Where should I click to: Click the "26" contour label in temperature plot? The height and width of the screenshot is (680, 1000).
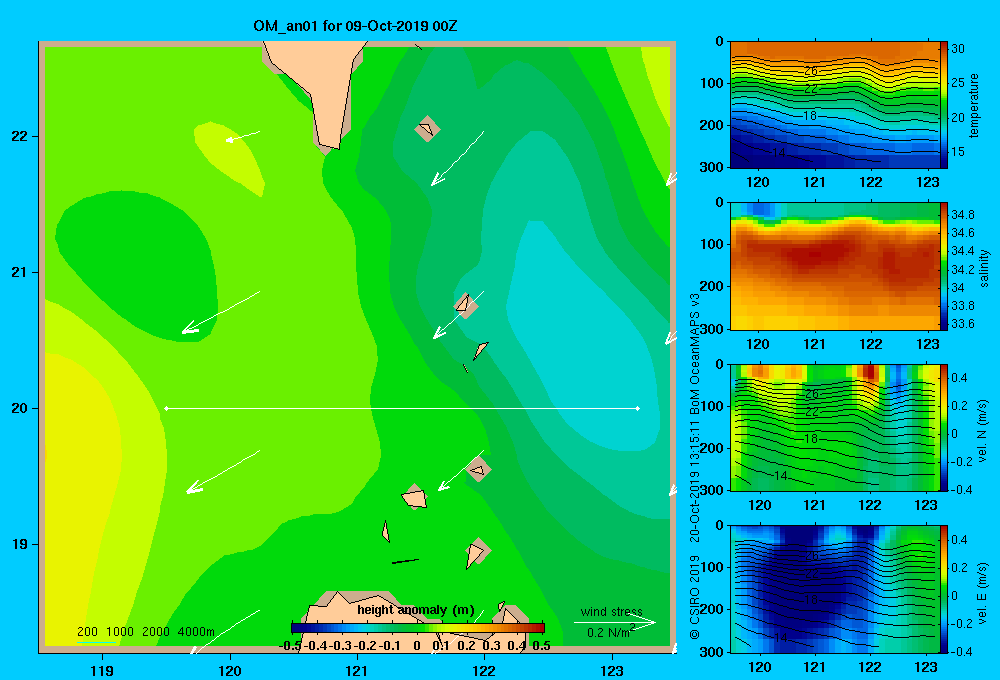[811, 71]
